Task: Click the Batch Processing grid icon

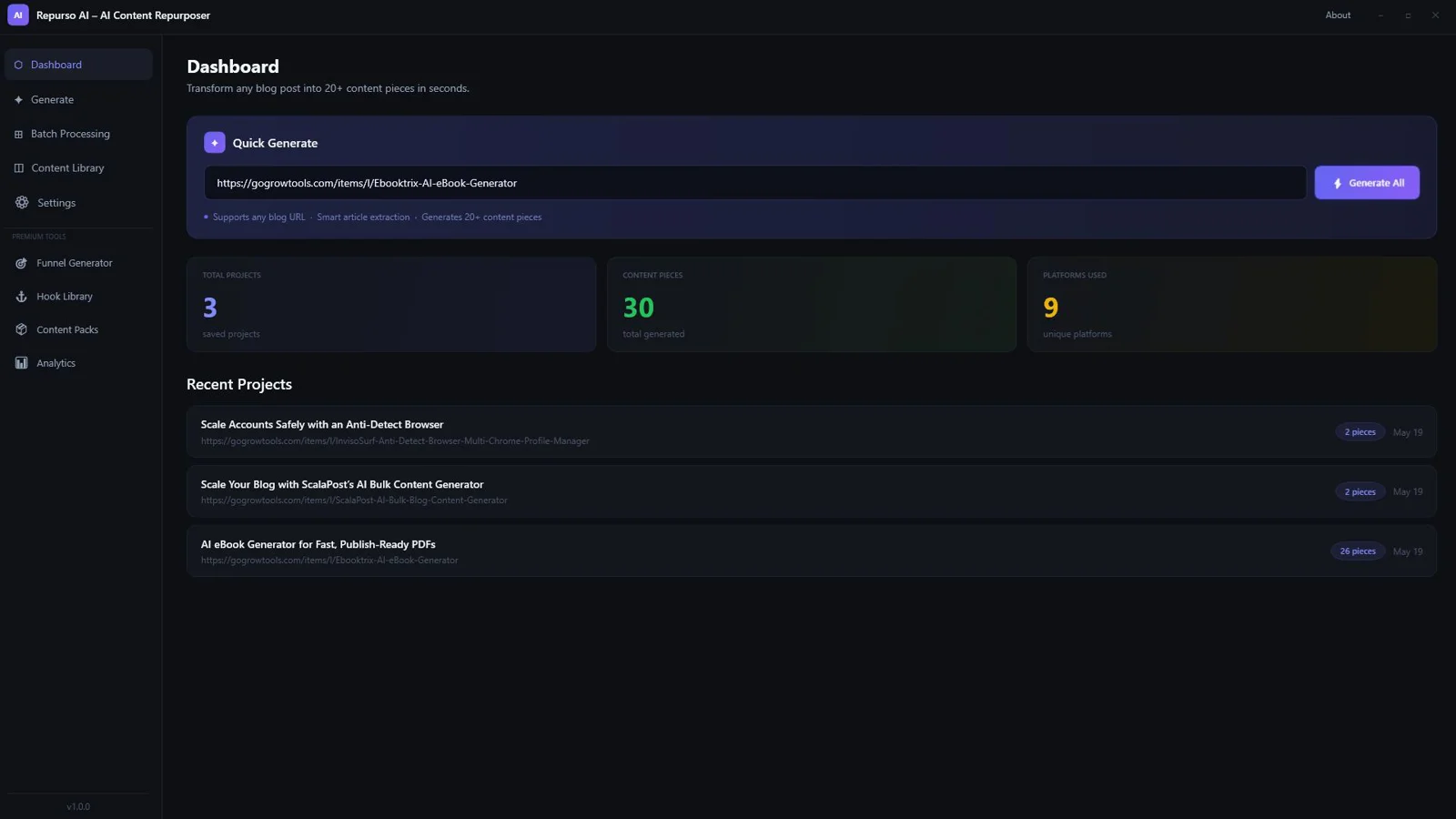Action: pyautogui.click(x=18, y=134)
